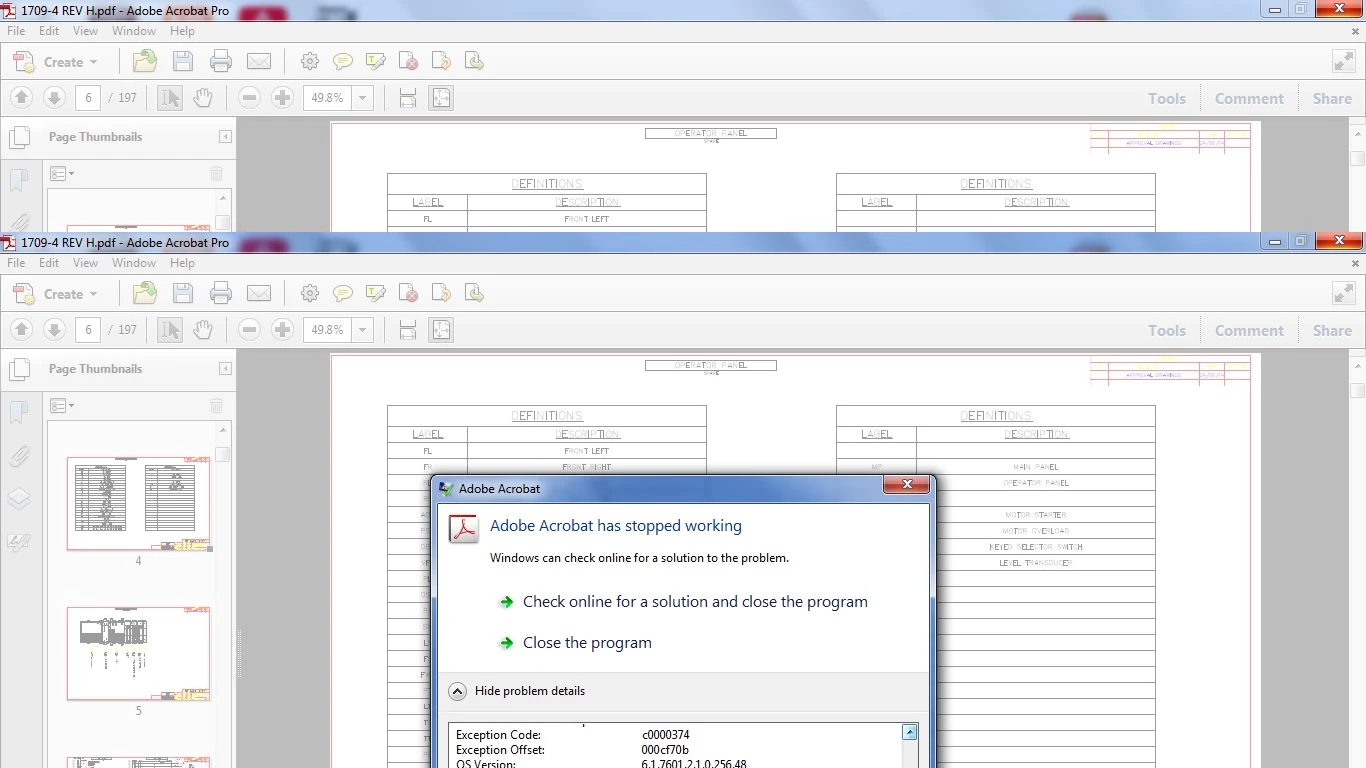Open thumbnails options dropdown in back window

(62, 173)
